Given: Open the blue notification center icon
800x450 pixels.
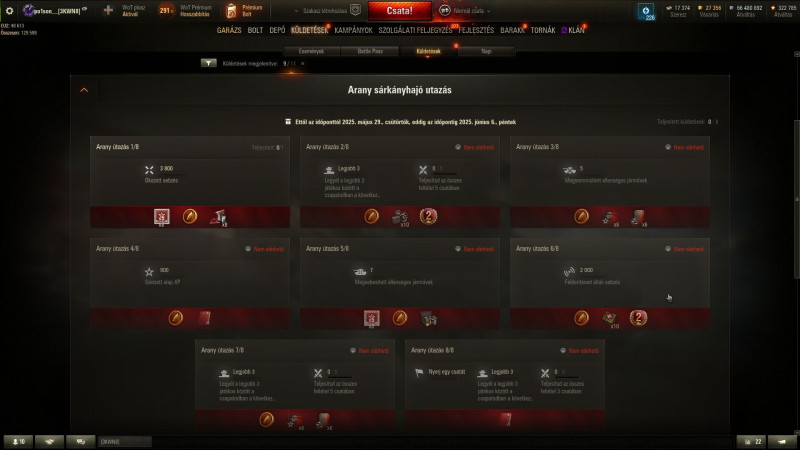Looking at the screenshot, I should [x=646, y=12].
